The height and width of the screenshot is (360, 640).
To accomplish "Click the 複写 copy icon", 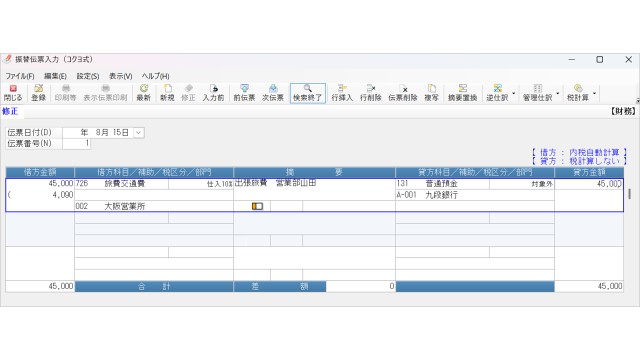I will pos(431,93).
